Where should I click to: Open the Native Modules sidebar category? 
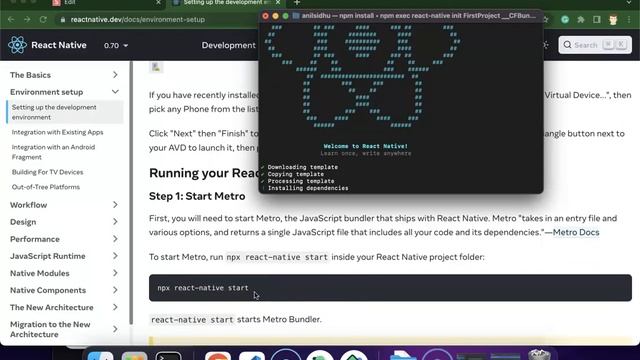point(40,273)
